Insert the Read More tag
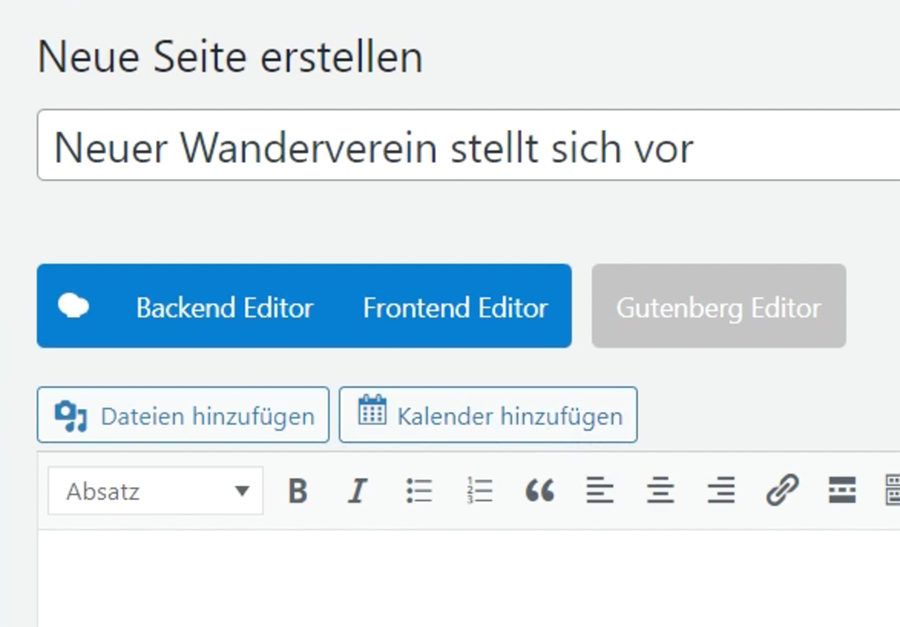Screen dimensions: 900x627 coord(842,491)
